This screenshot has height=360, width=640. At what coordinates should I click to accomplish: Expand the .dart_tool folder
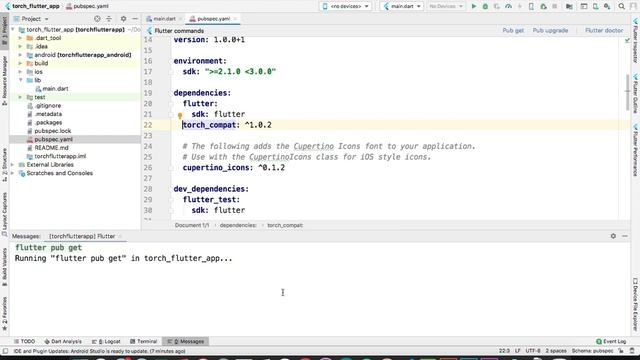click(x=20, y=38)
